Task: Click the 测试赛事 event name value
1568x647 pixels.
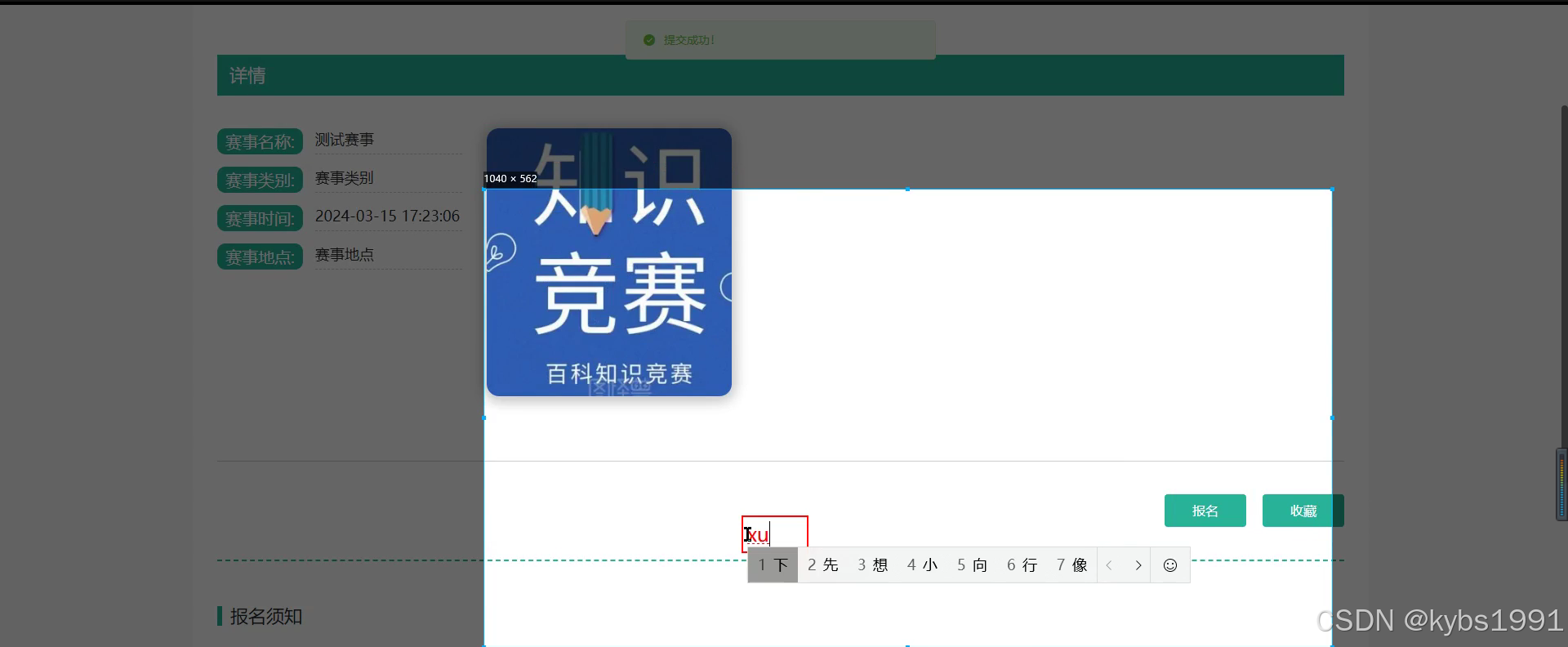Action: [x=345, y=140]
